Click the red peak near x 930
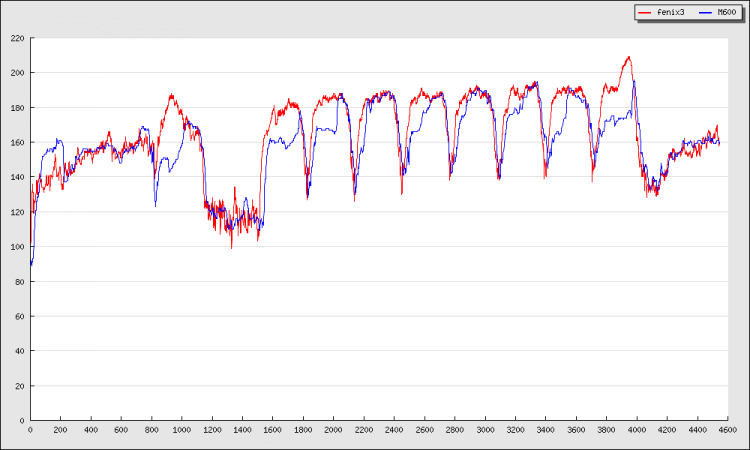Viewport: 750px width, 450px height. coord(171,96)
